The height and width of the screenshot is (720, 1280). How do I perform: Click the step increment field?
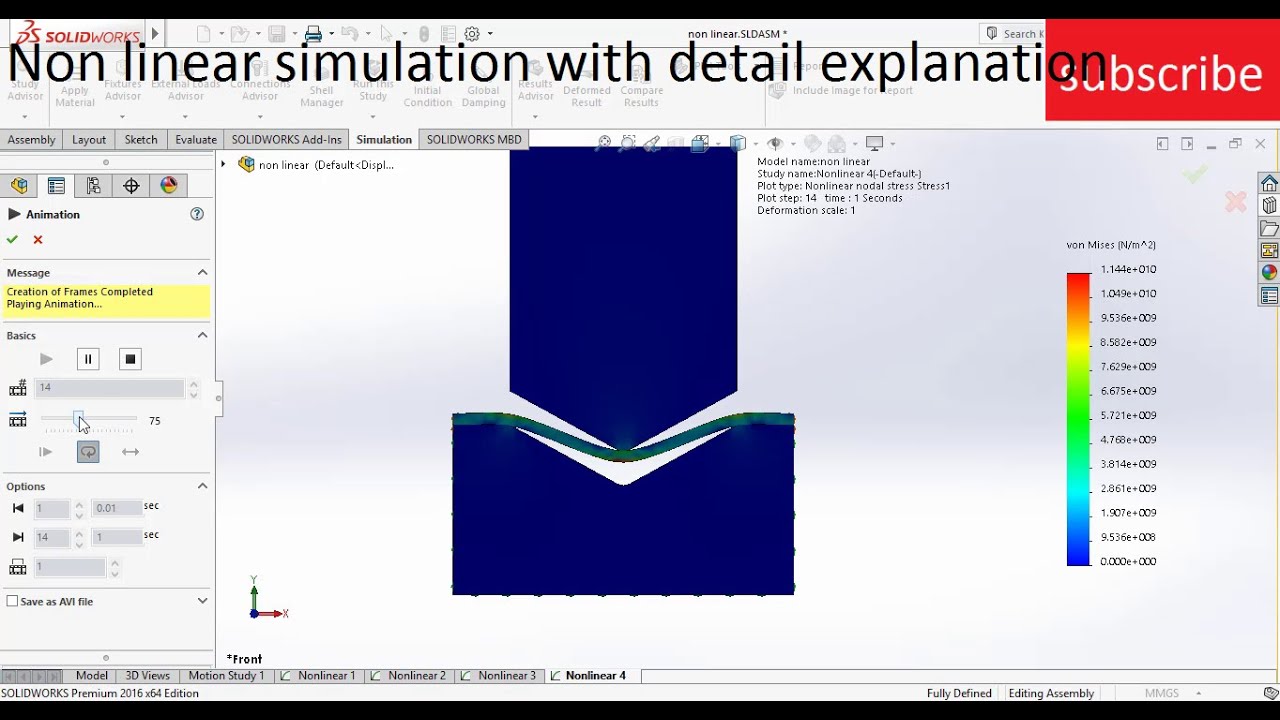(x=70, y=567)
